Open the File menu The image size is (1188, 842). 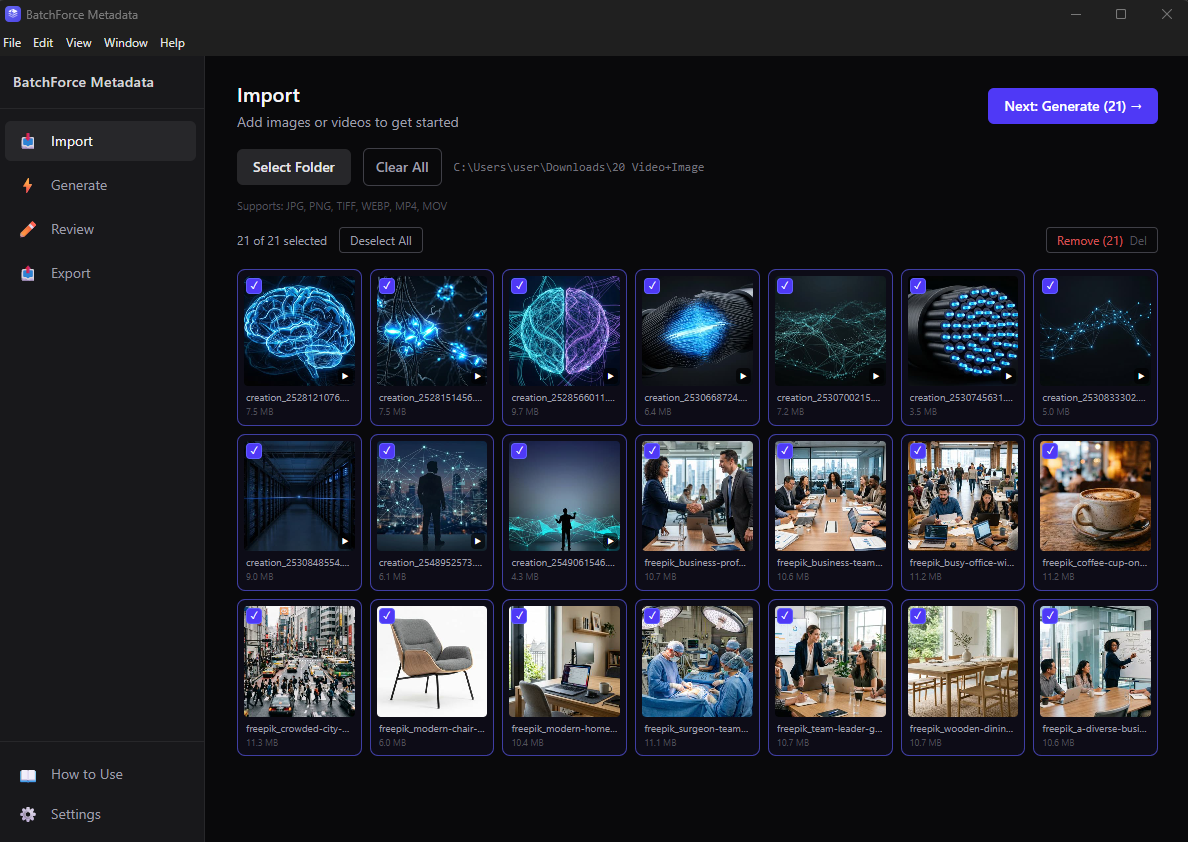coord(12,43)
